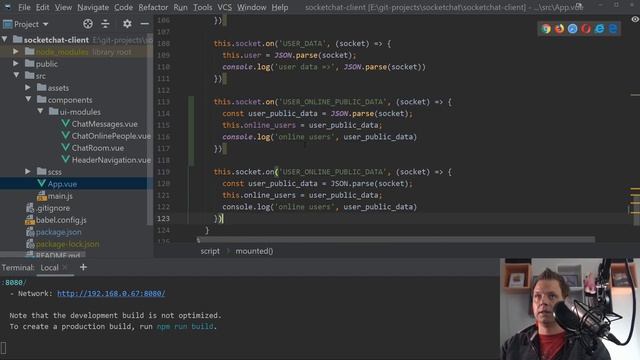Image resolution: width=640 pixels, height=360 pixels.
Task: Select App.vue in project tree
Action: tap(62, 184)
